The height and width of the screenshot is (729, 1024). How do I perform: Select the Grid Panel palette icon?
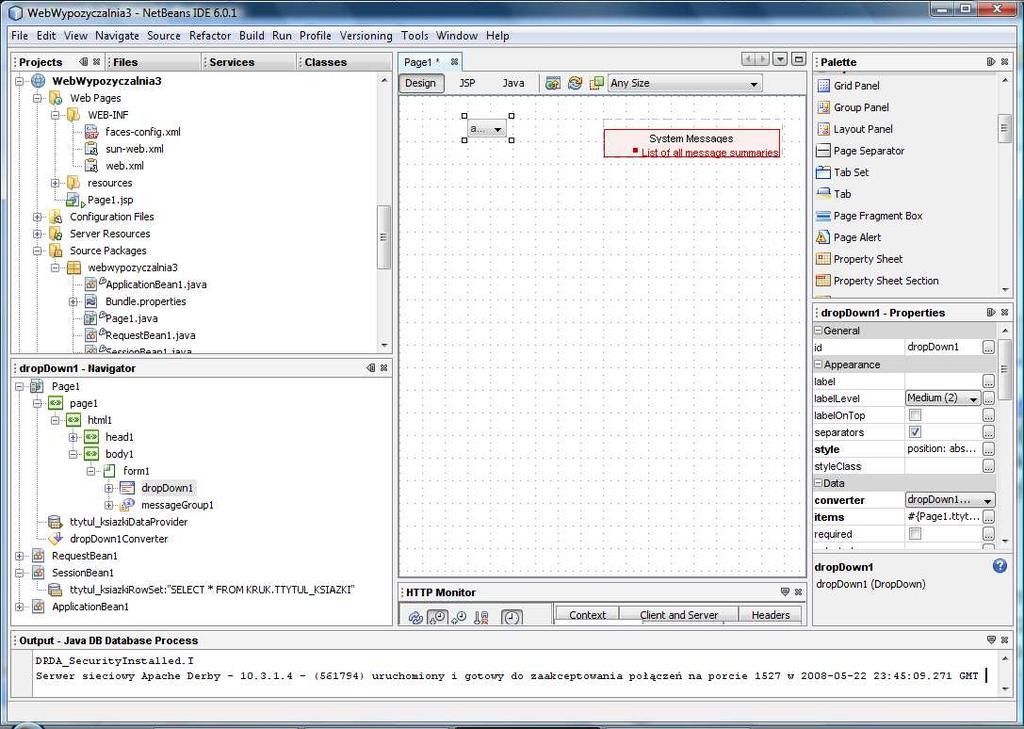[824, 86]
